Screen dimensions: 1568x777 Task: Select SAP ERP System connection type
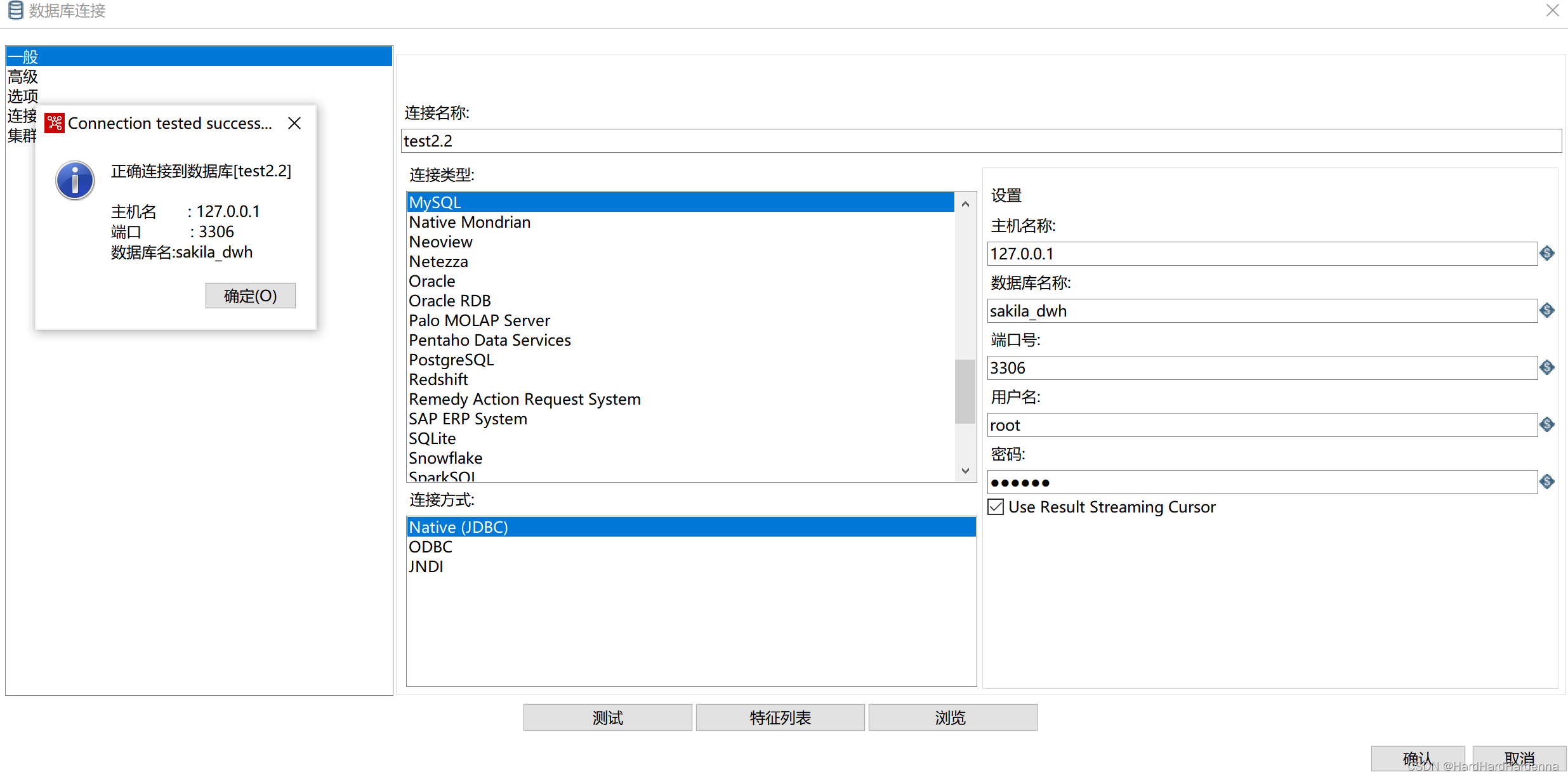pos(680,419)
